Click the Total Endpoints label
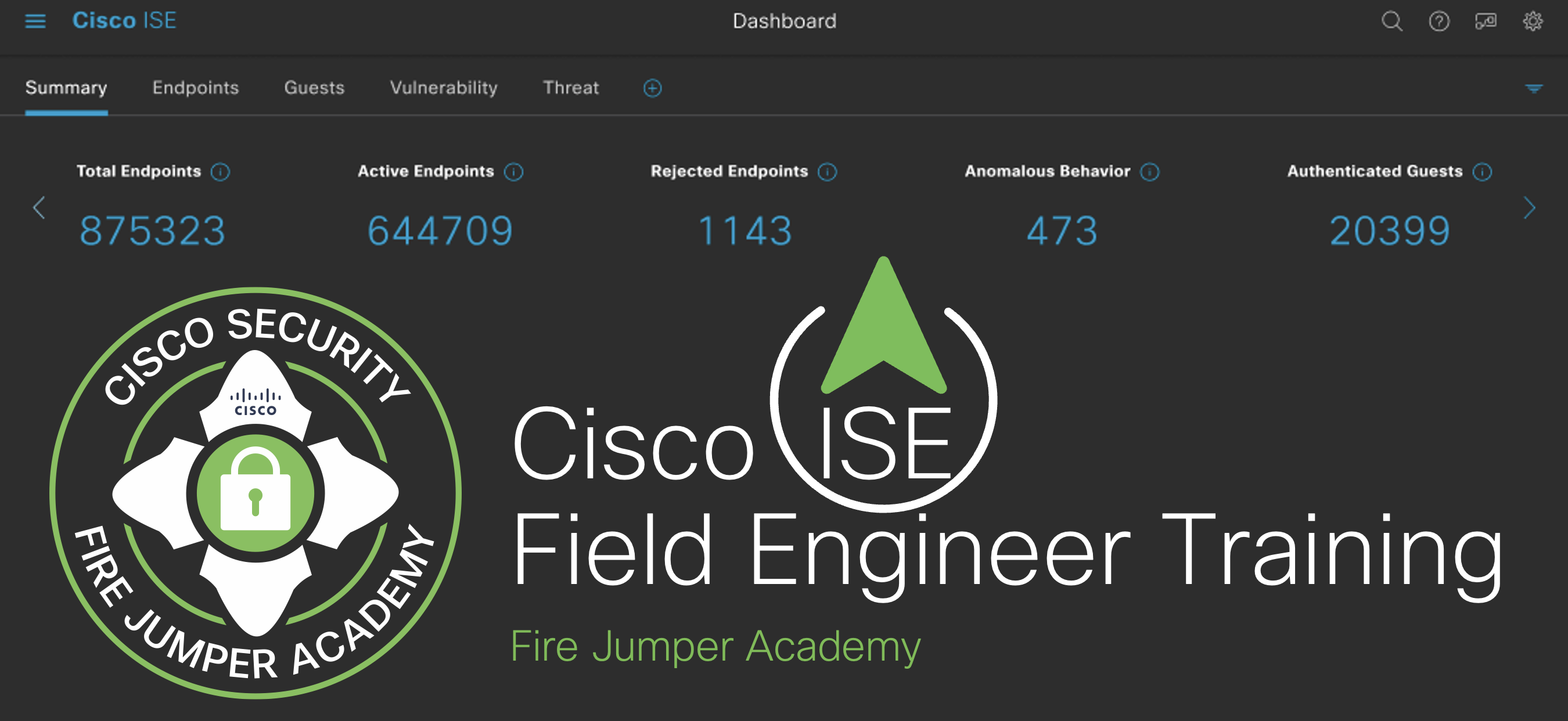The image size is (1568, 721). [x=139, y=172]
